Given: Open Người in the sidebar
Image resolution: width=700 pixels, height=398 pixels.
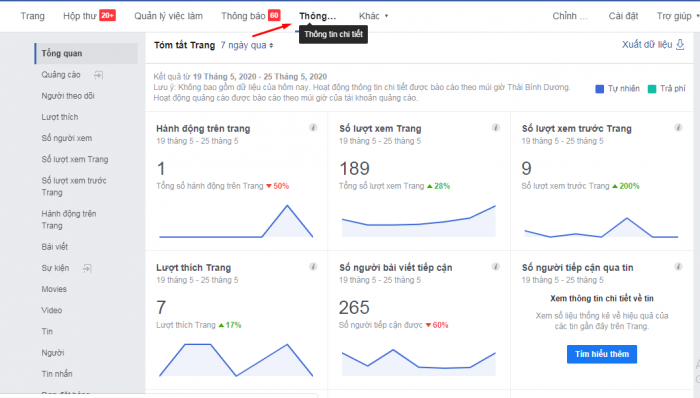Looking at the screenshot, I should click(x=53, y=352).
